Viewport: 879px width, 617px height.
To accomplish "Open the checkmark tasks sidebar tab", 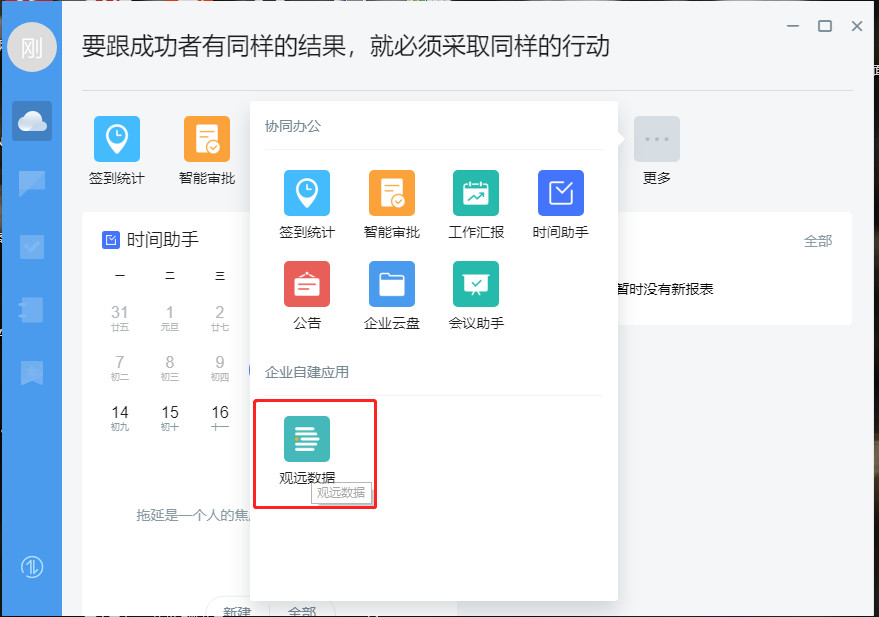I will coord(32,246).
